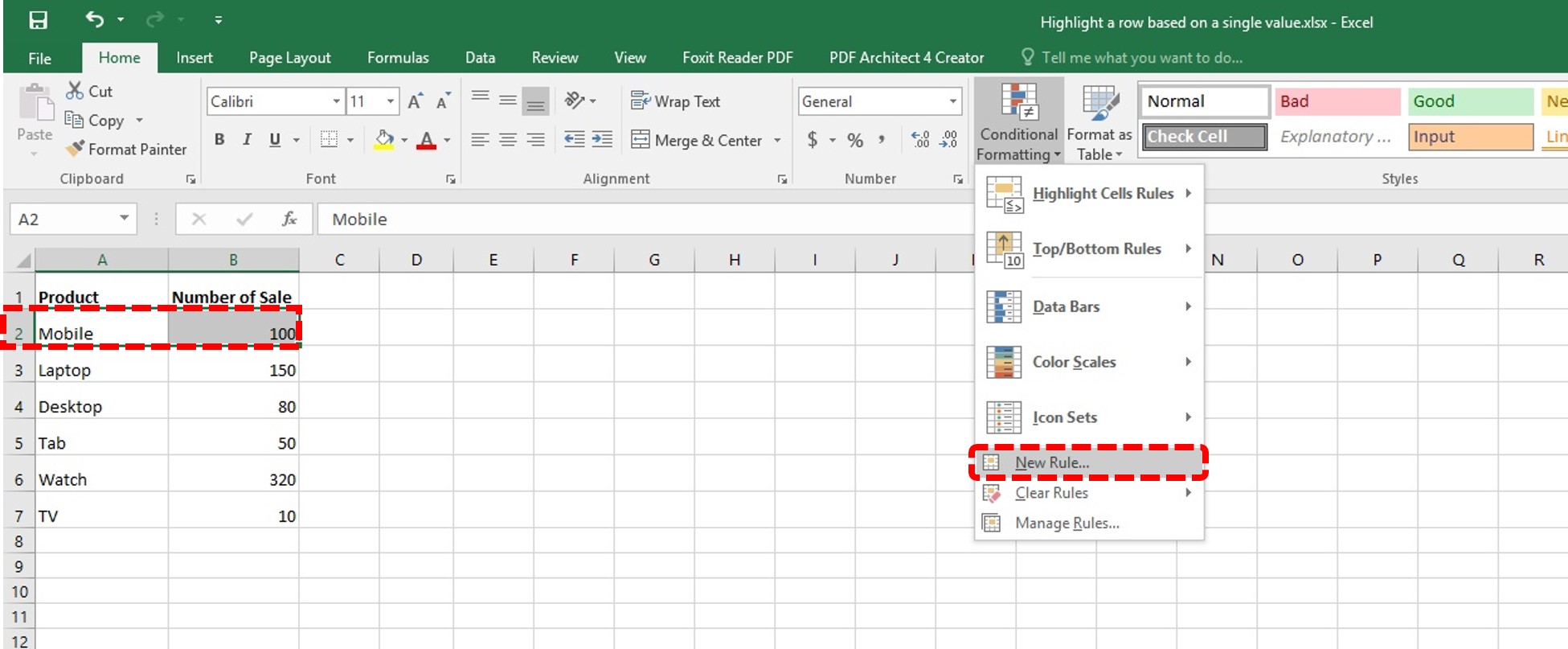This screenshot has height=649, width=1568.
Task: Open the Name Box dropdown arrow
Action: 124,218
